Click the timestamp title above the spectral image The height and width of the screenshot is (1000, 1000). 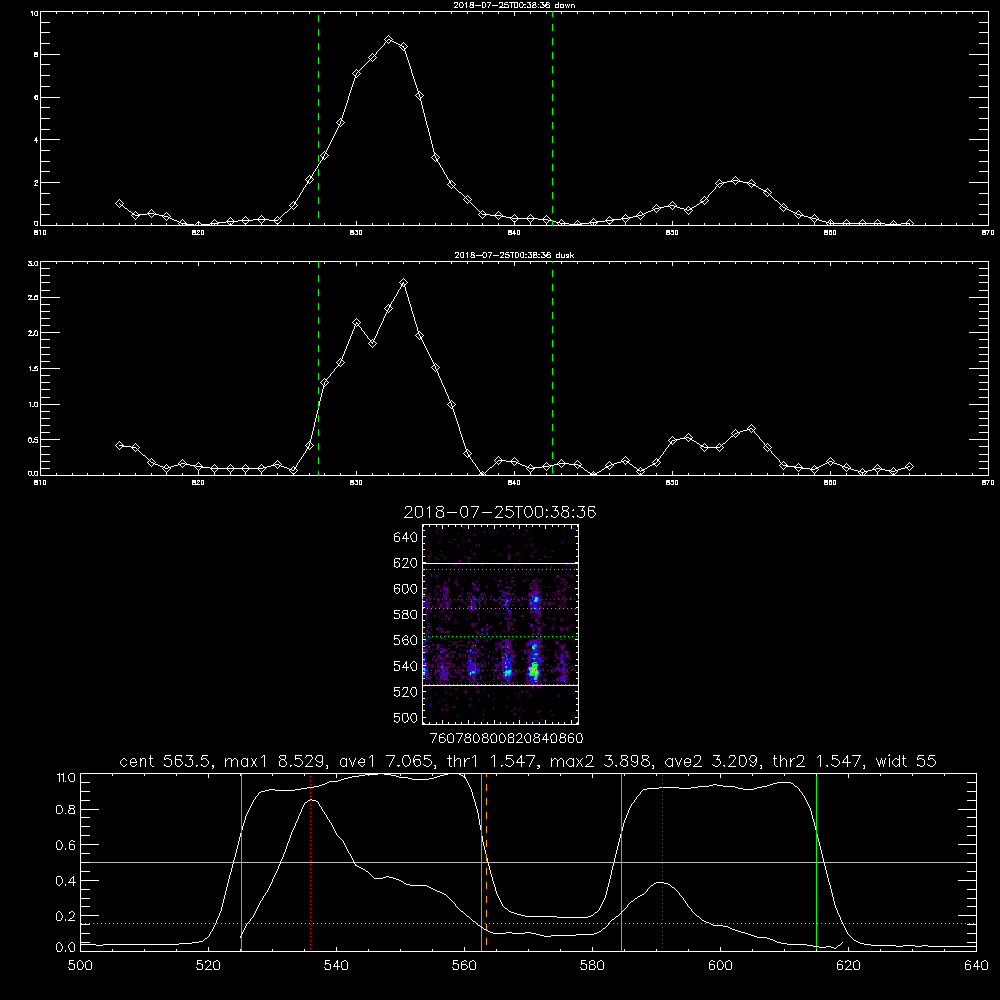(x=500, y=512)
